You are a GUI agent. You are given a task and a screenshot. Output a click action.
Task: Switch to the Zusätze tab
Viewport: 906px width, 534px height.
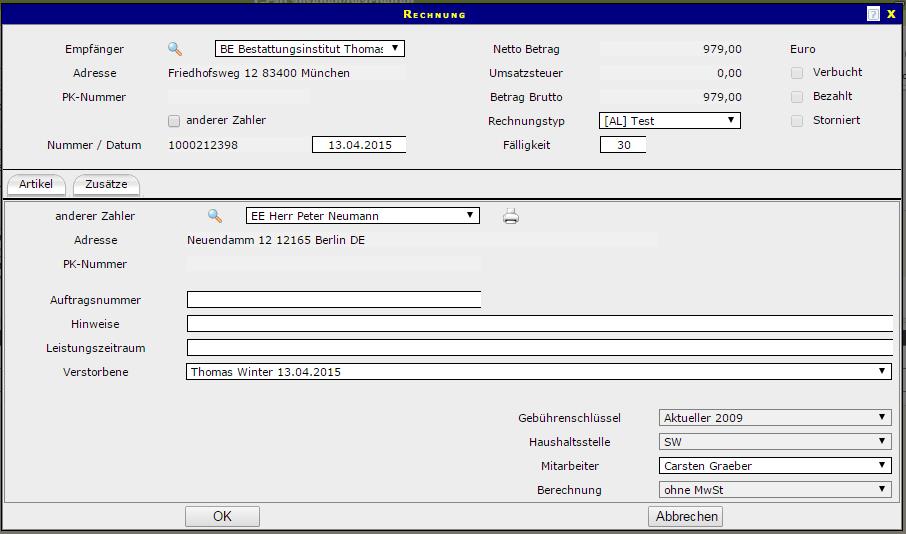tap(106, 185)
